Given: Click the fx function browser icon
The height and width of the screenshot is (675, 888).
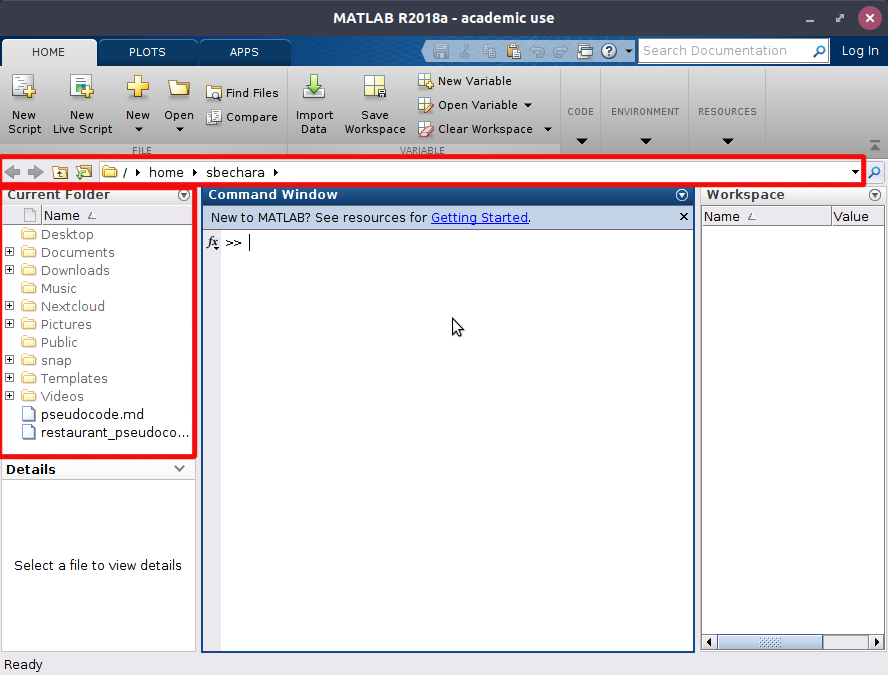Looking at the screenshot, I should (213, 243).
